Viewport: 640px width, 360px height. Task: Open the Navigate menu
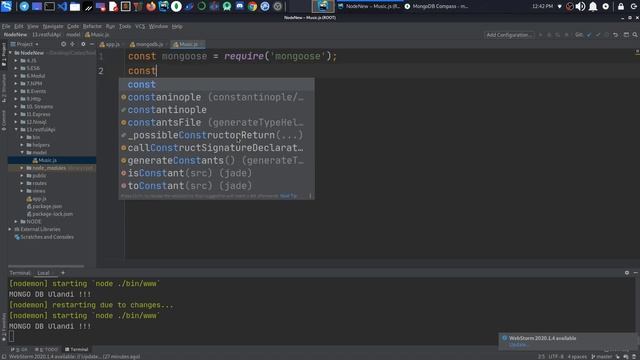tap(53, 26)
